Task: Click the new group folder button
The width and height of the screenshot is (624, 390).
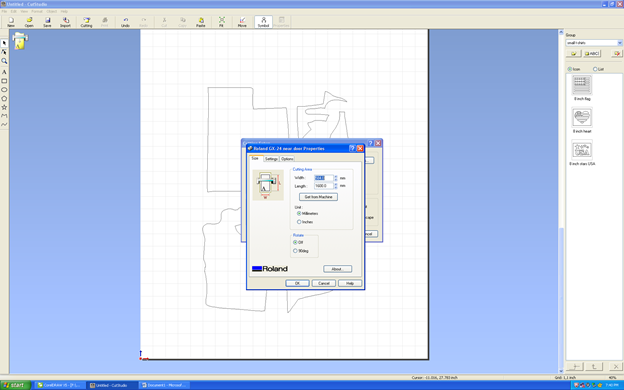Action: pos(573,53)
